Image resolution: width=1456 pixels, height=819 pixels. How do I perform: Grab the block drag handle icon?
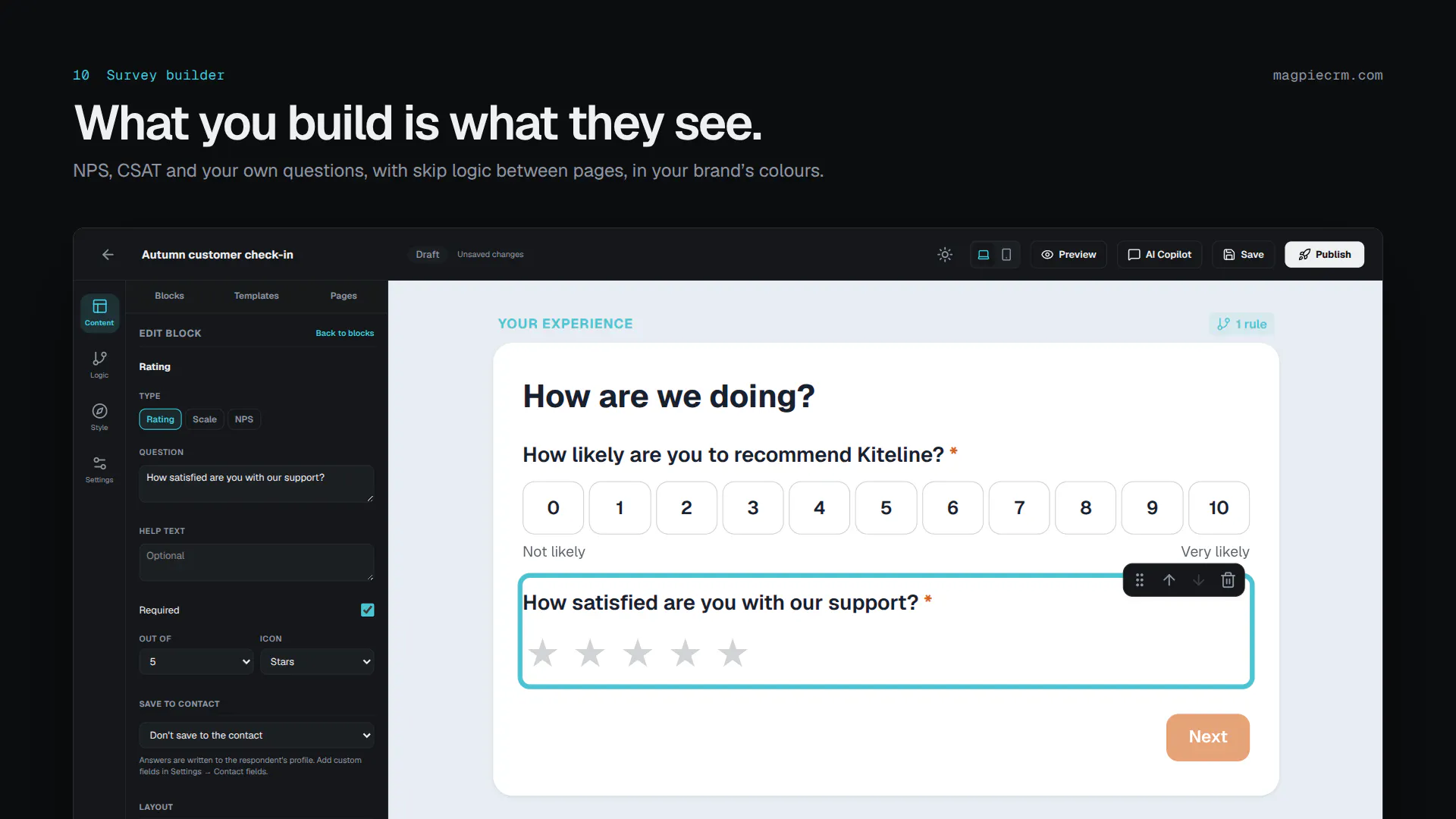pos(1140,580)
